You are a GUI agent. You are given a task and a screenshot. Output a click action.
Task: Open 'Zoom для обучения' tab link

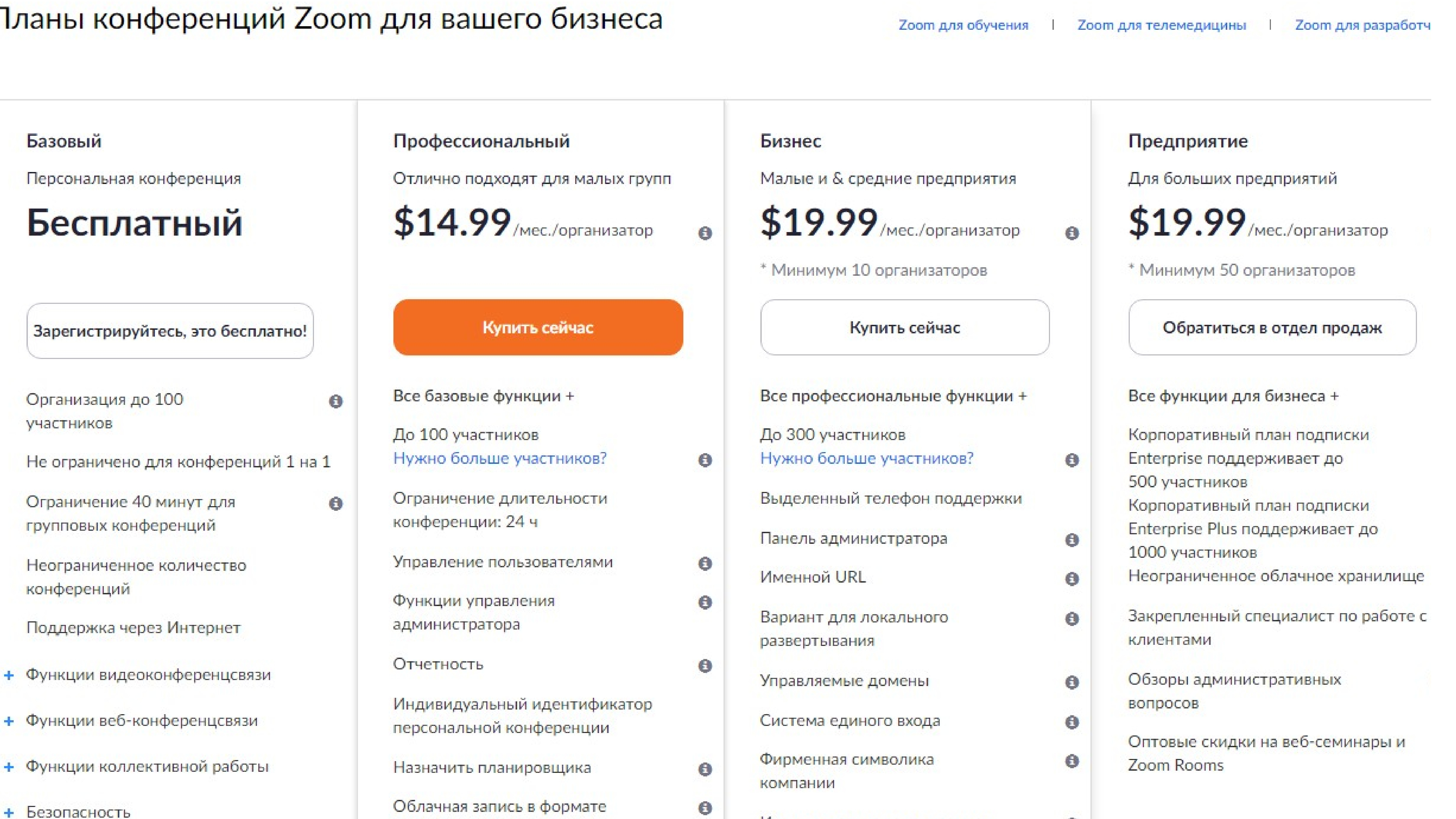click(963, 25)
